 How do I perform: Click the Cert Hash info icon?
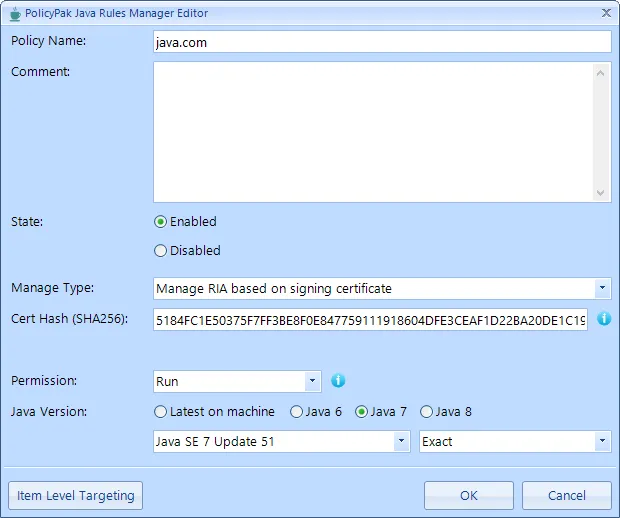604,318
